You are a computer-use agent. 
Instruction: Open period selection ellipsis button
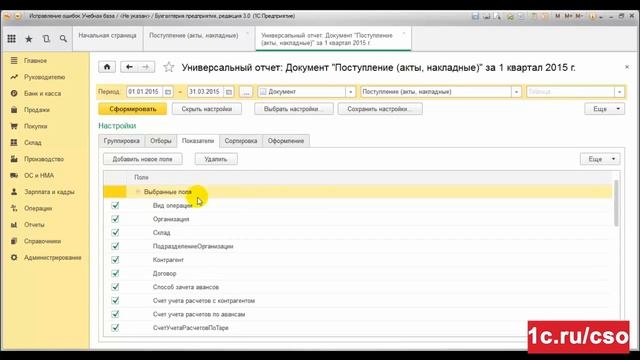pos(246,92)
